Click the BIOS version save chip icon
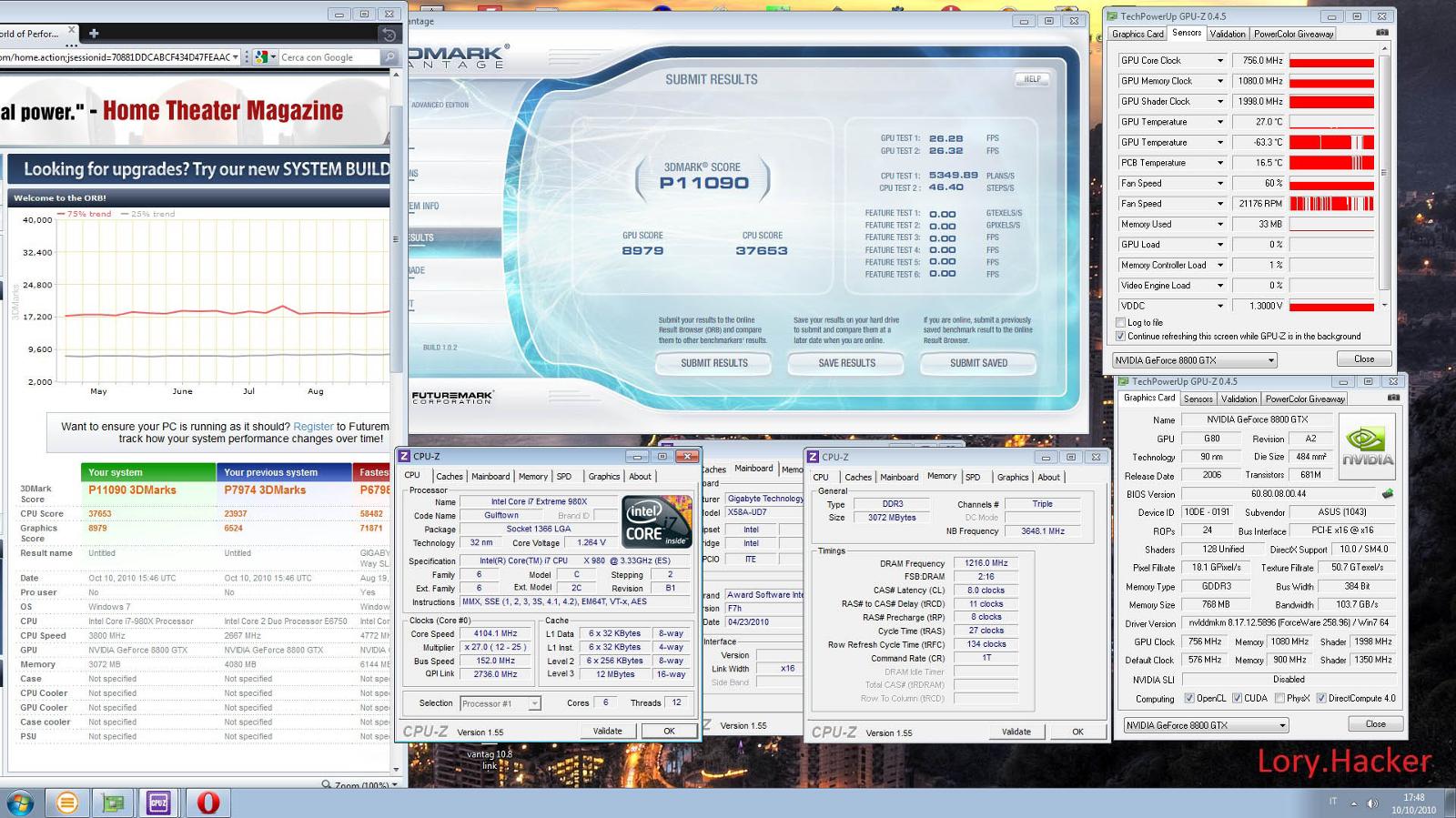The width and height of the screenshot is (1456, 818). [1387, 494]
